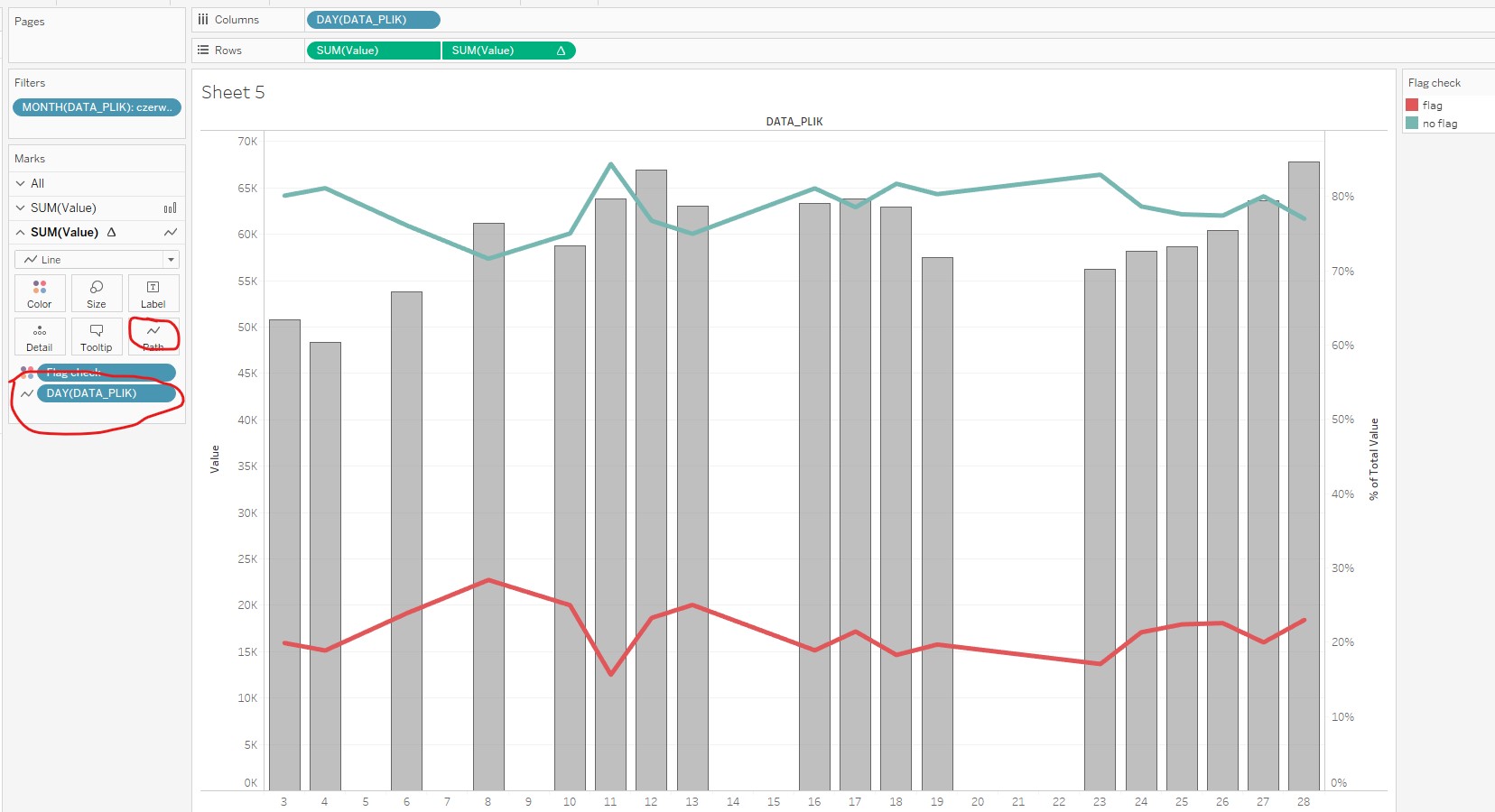Expand the All marks section
This screenshot has width=1495, height=812.
(x=21, y=183)
